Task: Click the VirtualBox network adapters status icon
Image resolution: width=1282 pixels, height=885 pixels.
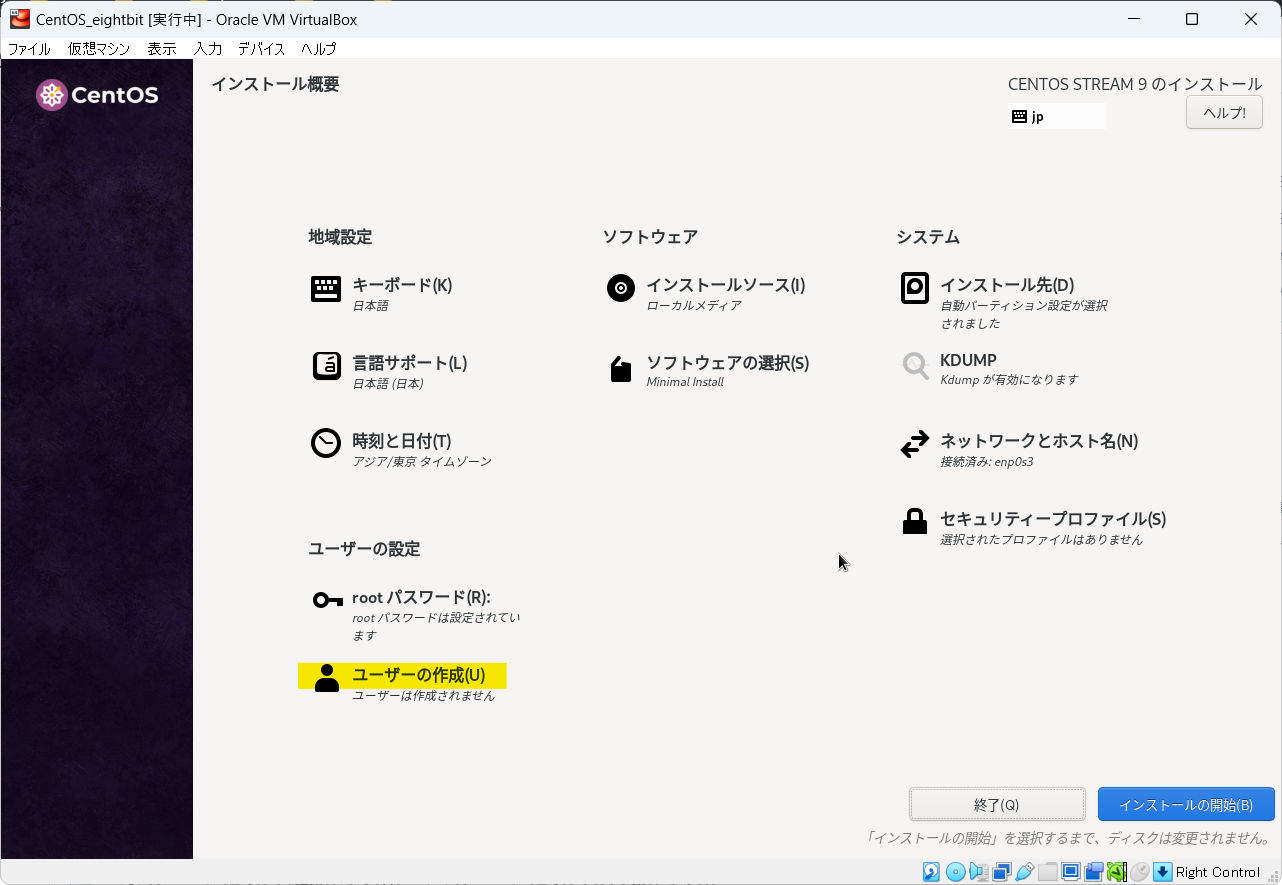Action: 1002,872
